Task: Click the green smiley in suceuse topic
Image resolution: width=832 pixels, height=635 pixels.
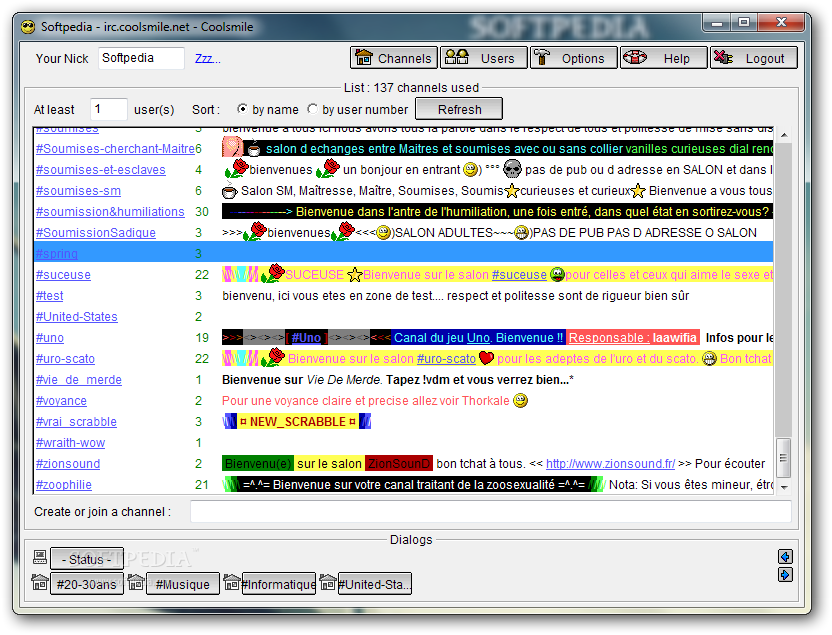Action: 557,274
